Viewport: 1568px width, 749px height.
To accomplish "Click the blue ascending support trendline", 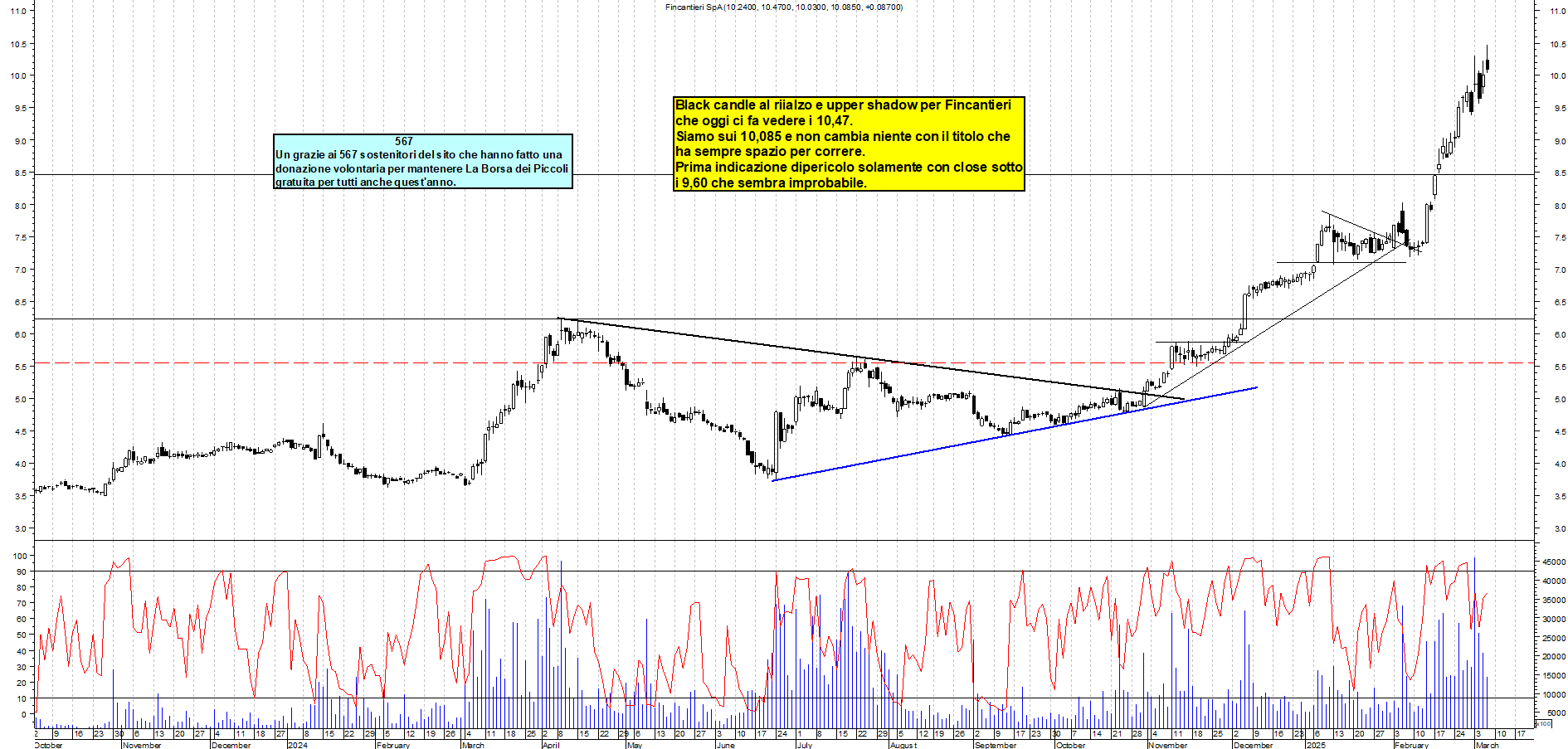I will pyautogui.click(x=1015, y=434).
